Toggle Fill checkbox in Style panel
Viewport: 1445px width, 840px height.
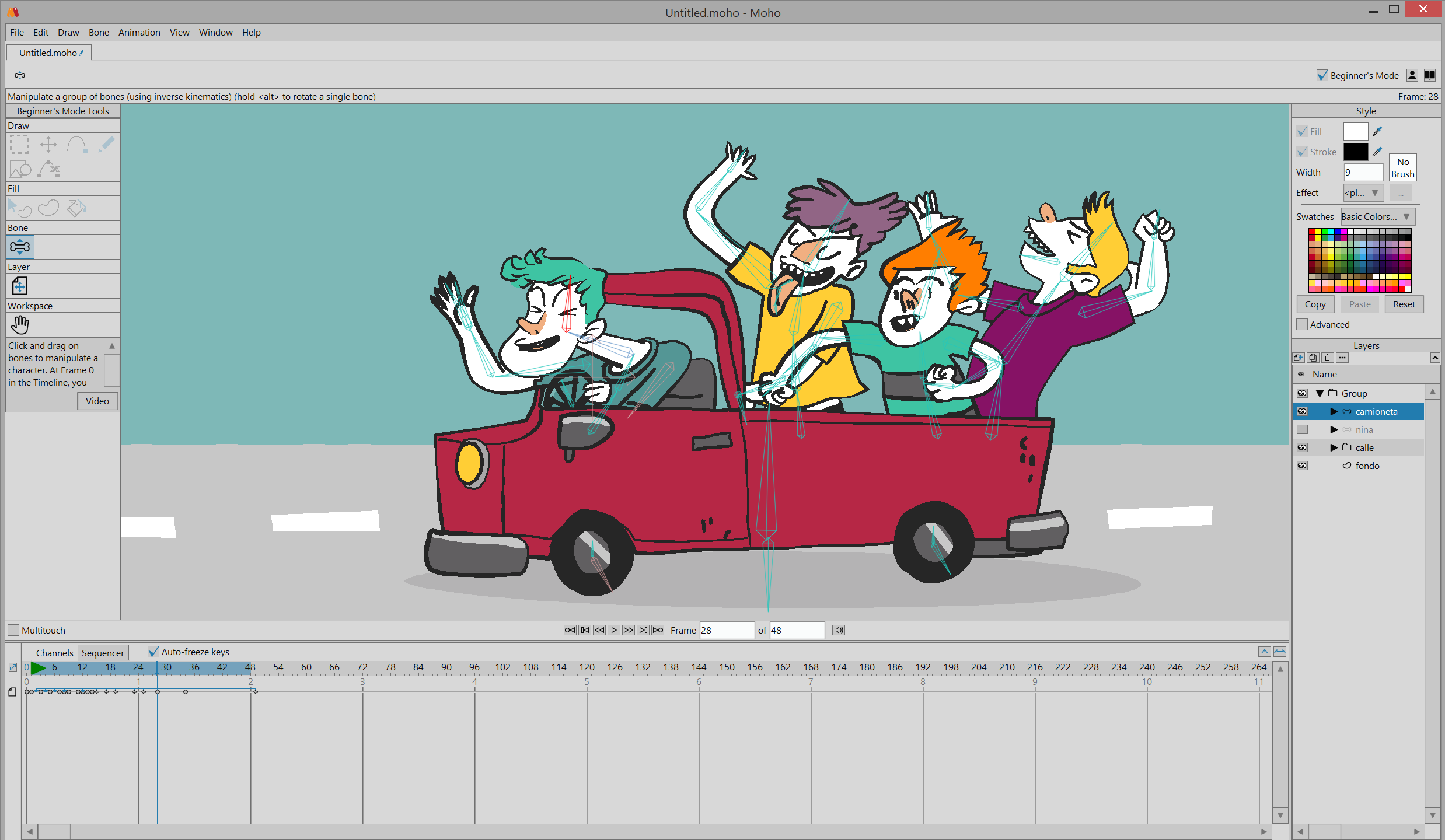pyautogui.click(x=1302, y=130)
